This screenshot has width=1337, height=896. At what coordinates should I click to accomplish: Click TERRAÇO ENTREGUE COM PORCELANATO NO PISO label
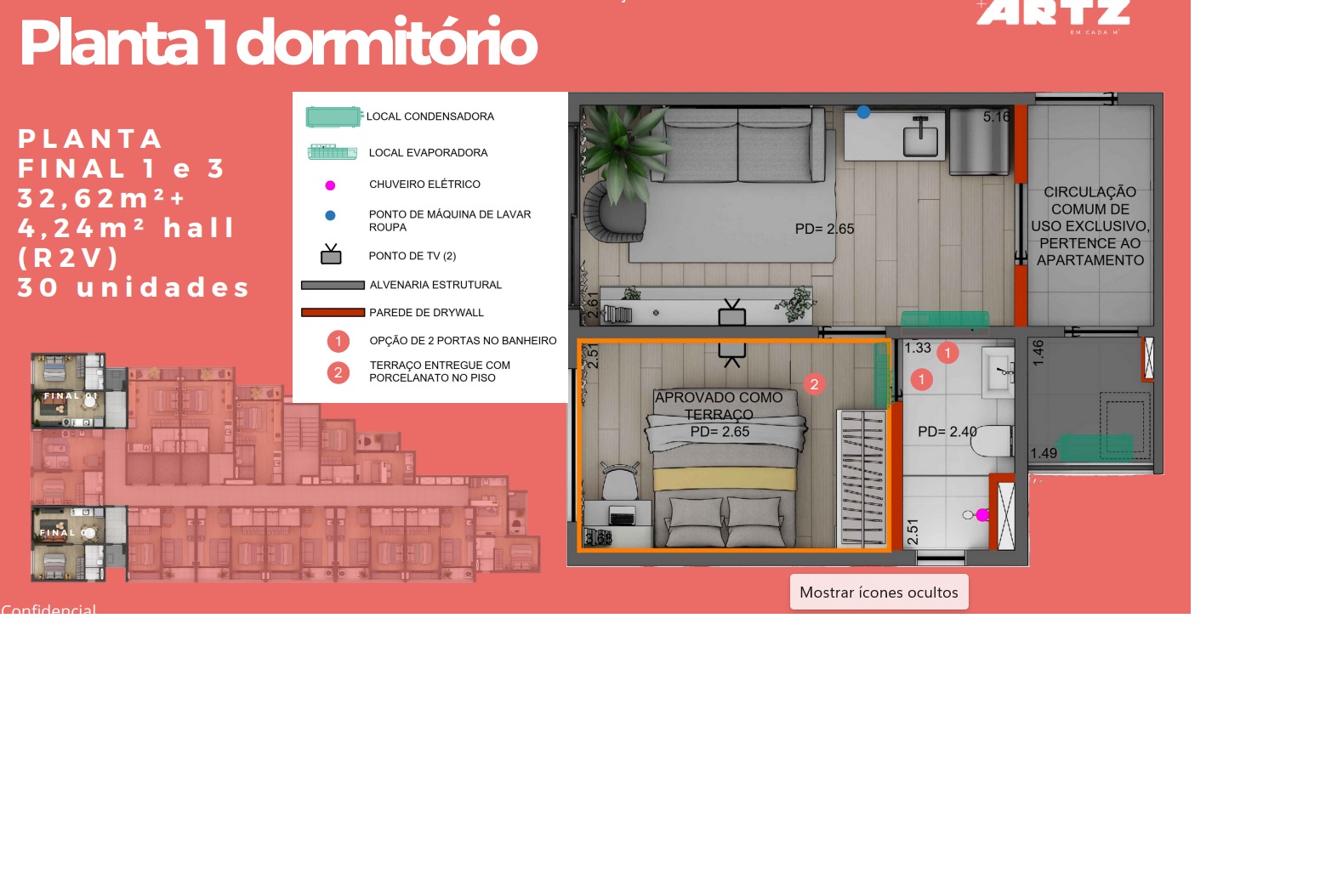(440, 371)
